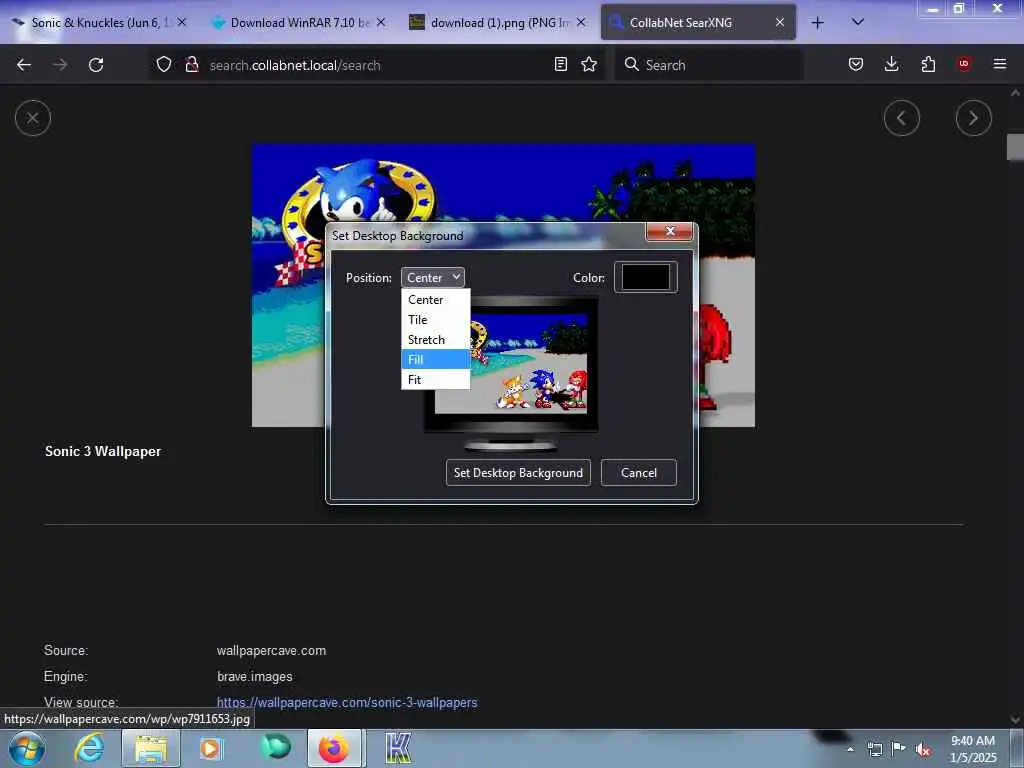Open the wallpapercave.com/sonic-3-wallpapers link

tap(347, 703)
